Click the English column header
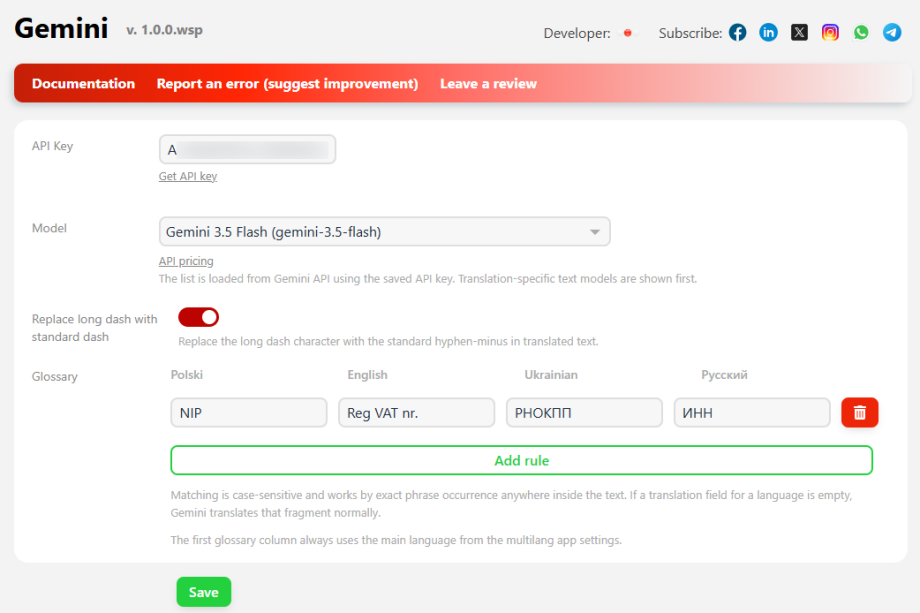The image size is (920, 613). pos(367,374)
